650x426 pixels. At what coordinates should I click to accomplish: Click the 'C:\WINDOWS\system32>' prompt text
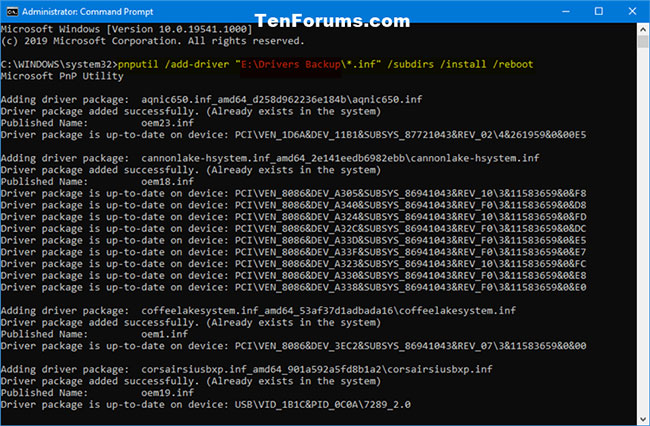coord(59,64)
